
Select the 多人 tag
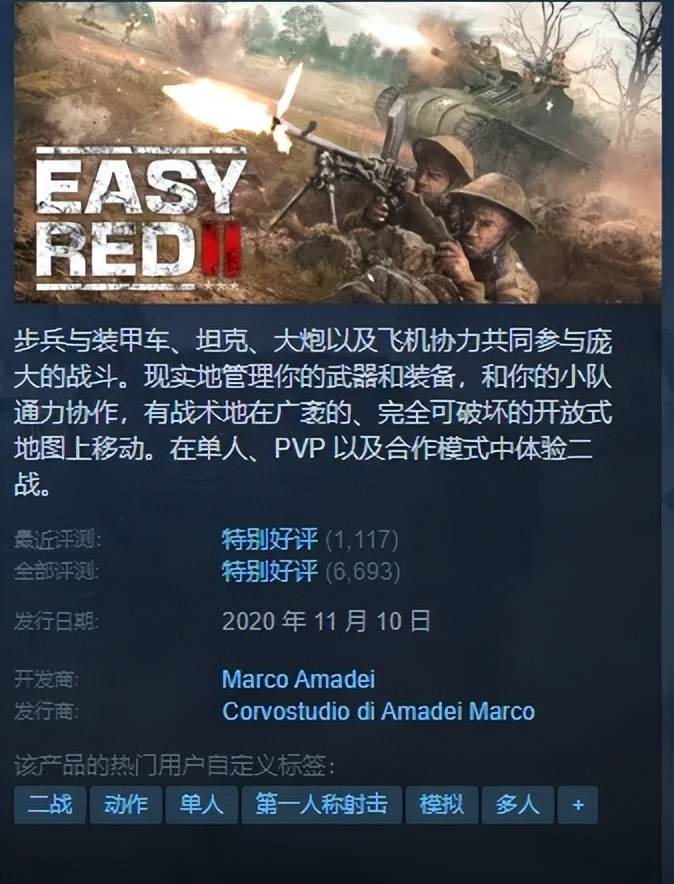(517, 805)
